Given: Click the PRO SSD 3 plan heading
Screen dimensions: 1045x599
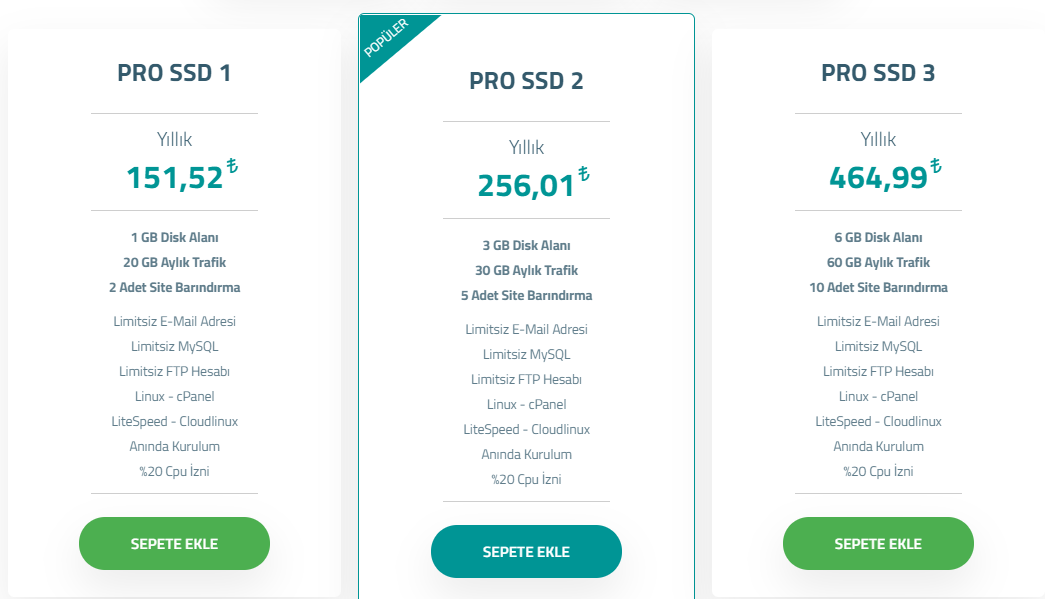Looking at the screenshot, I should tap(878, 73).
